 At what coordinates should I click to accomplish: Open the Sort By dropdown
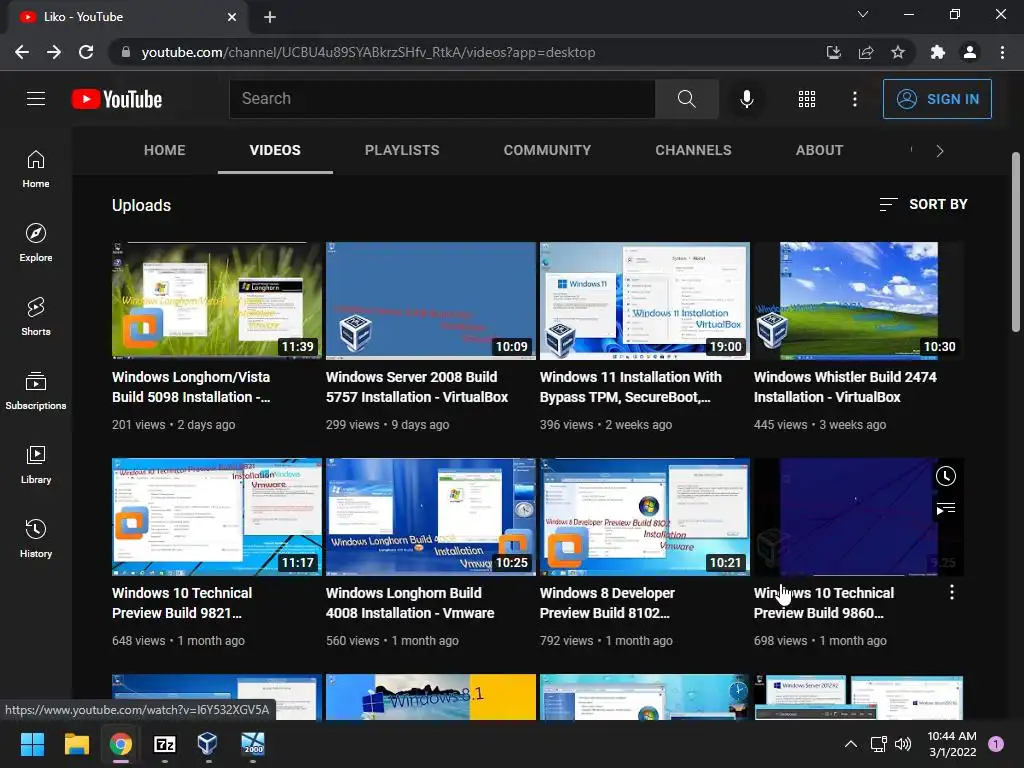[923, 204]
